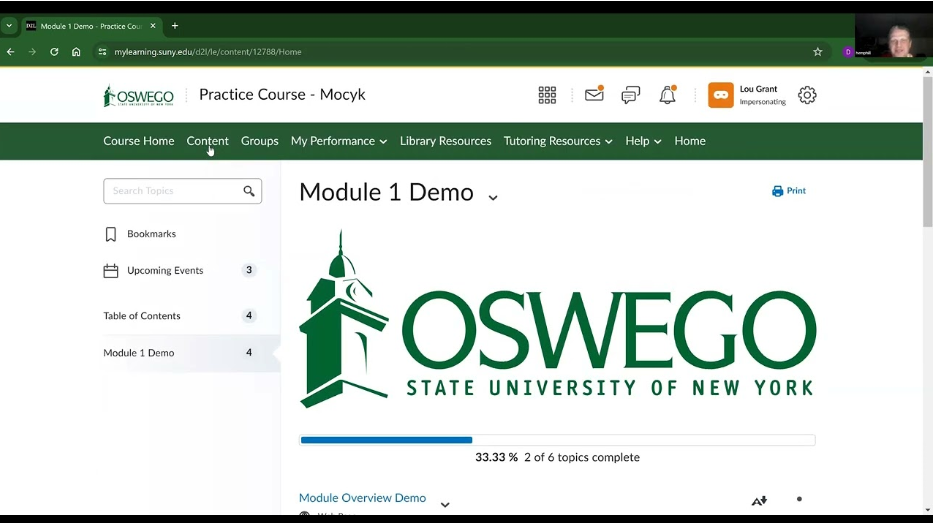
Task: Click the browser back arrow
Action: tap(11, 52)
